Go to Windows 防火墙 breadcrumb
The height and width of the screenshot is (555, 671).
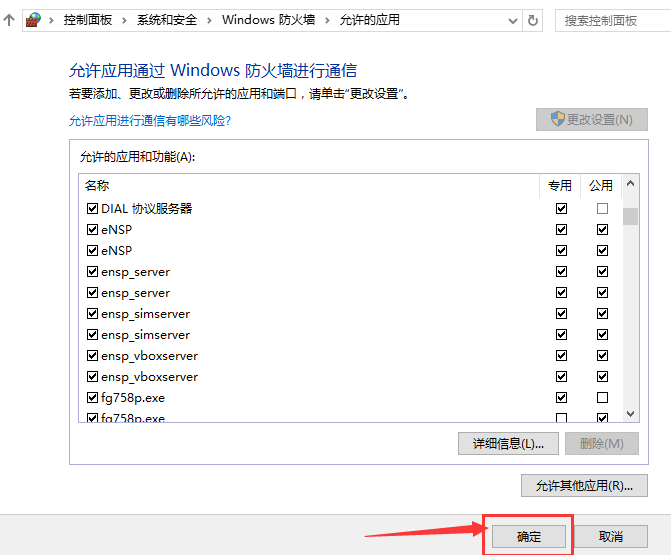[x=268, y=20]
